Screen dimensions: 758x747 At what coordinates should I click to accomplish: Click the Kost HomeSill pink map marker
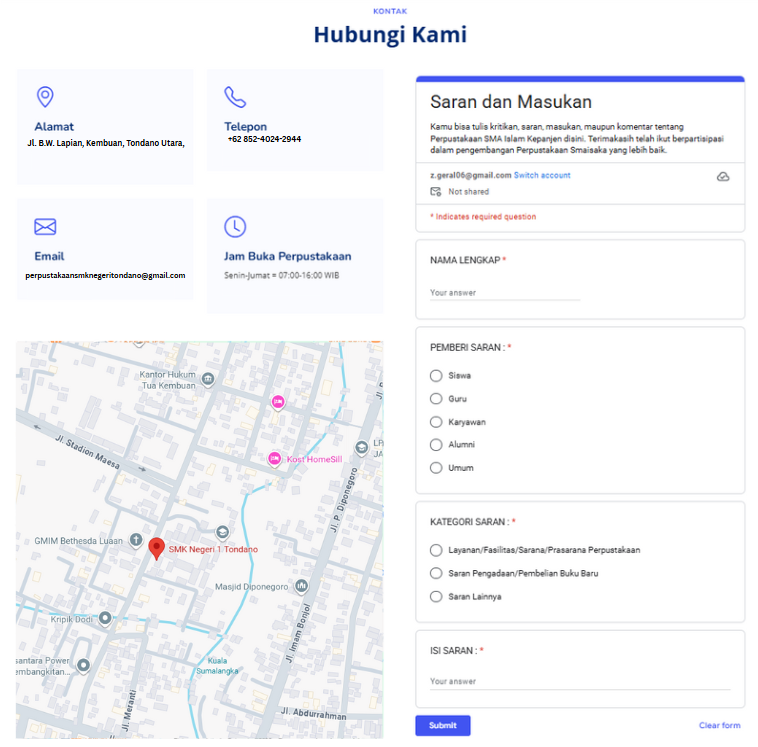275,459
